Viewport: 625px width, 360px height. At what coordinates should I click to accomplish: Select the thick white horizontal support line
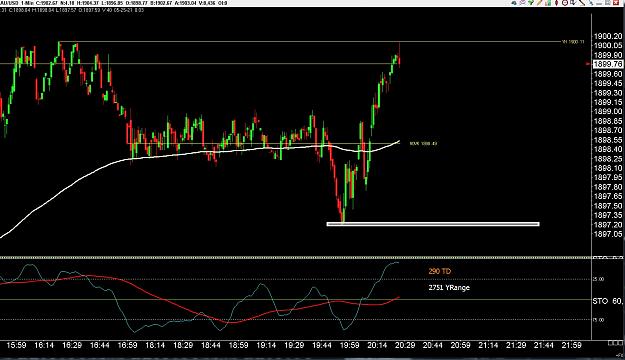click(433, 224)
